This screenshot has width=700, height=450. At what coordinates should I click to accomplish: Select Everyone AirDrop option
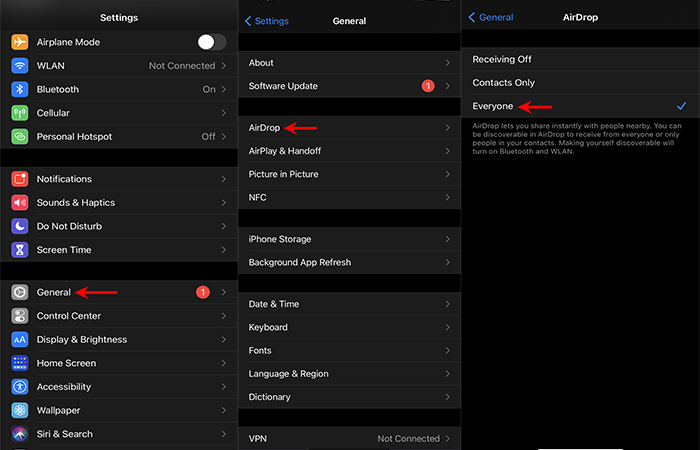click(580, 106)
